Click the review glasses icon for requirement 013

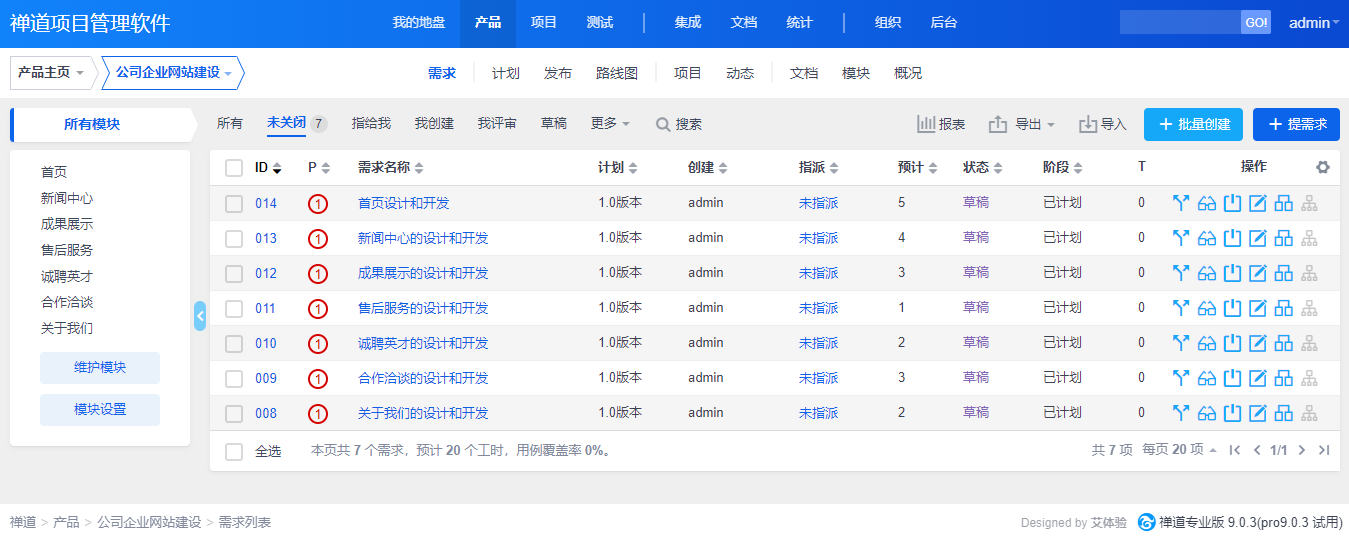click(1207, 239)
